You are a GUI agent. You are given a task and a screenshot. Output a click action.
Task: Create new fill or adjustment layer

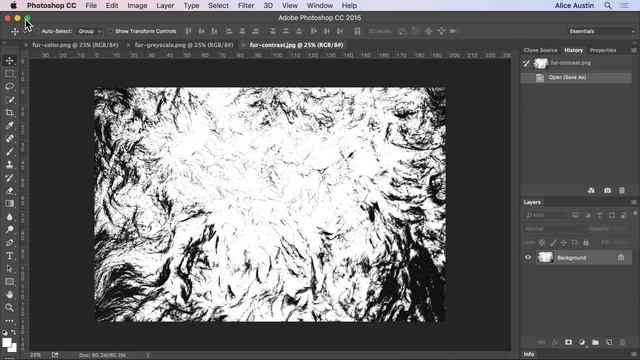582,342
